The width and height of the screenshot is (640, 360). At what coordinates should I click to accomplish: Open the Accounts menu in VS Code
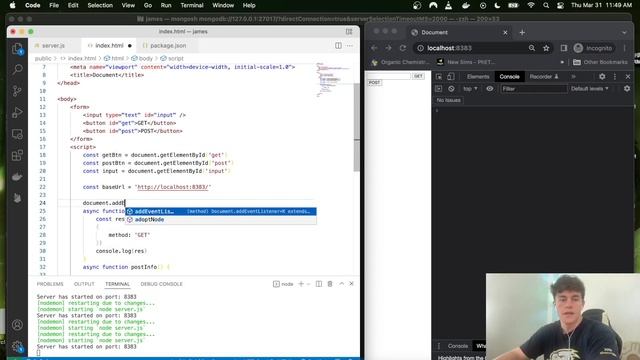17,325
